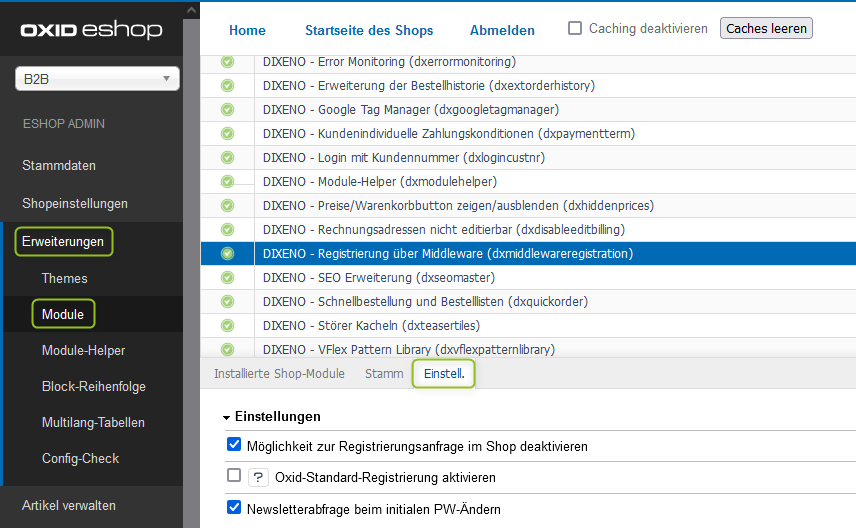
Task: Open the B2B shop selector dropdown
Action: coord(97,79)
